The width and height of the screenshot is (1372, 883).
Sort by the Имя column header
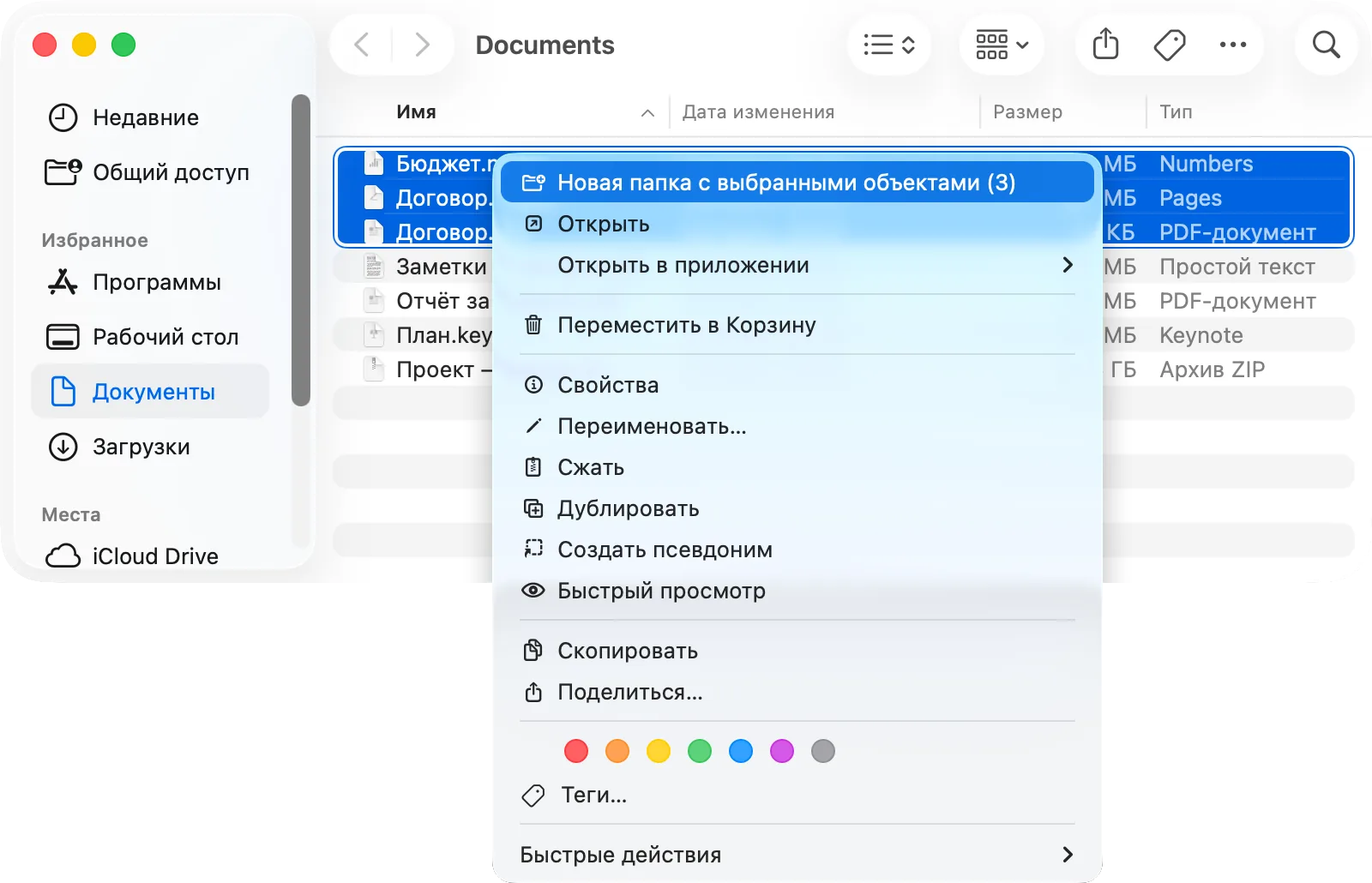(525, 112)
